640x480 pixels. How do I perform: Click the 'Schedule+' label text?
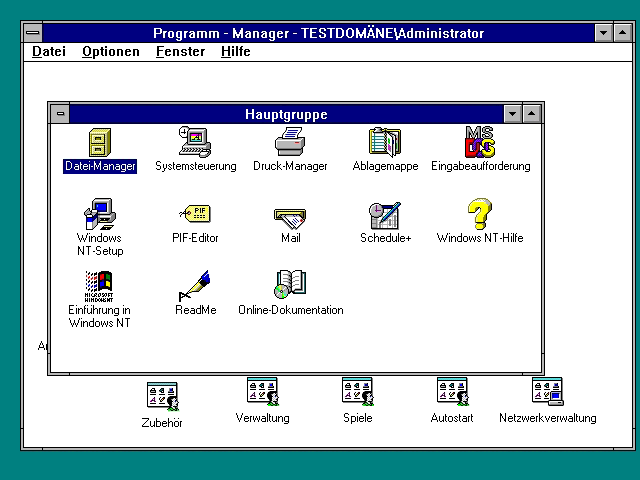(385, 238)
